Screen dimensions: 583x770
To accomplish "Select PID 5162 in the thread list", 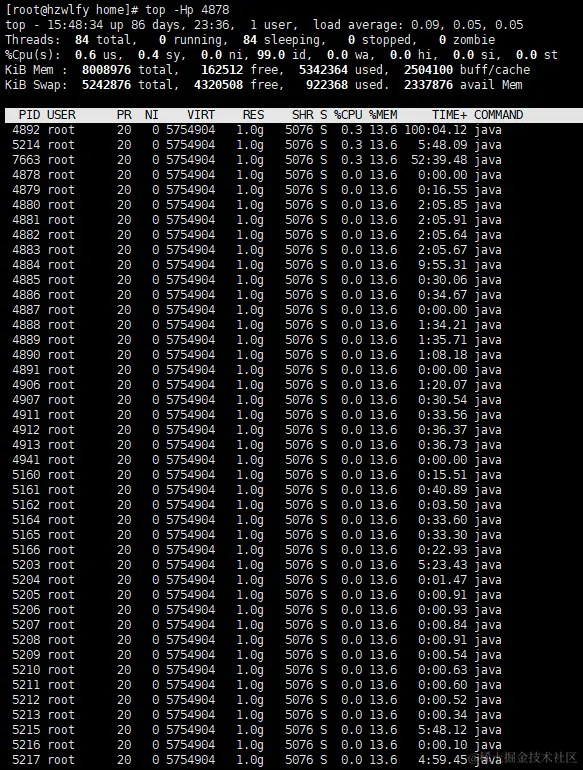I will point(26,505).
